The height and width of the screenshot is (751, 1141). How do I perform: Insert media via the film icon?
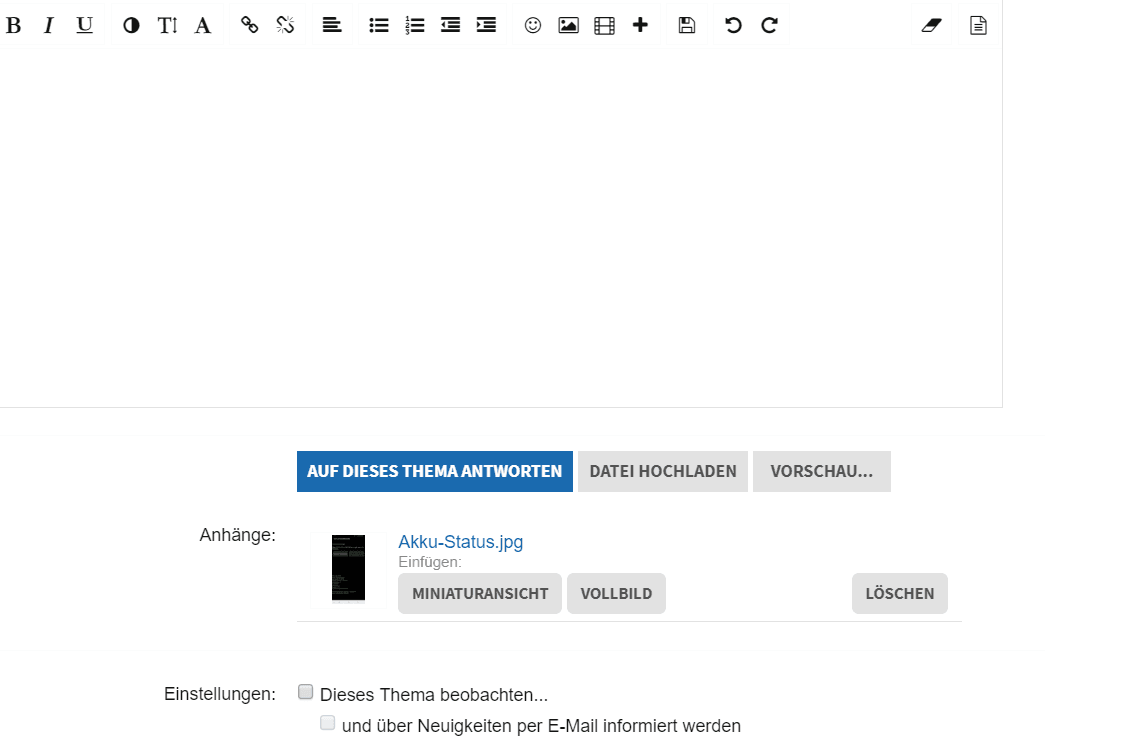coord(604,25)
